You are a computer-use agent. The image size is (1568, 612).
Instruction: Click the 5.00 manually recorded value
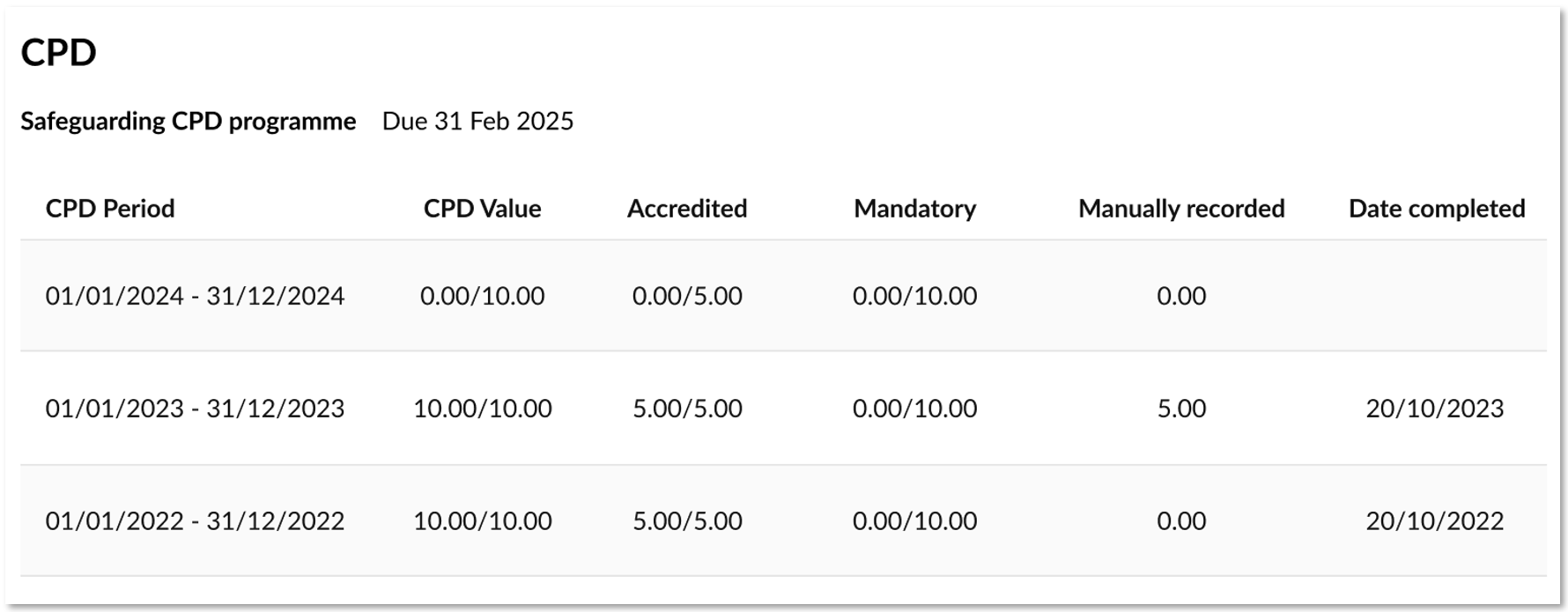click(x=1181, y=409)
